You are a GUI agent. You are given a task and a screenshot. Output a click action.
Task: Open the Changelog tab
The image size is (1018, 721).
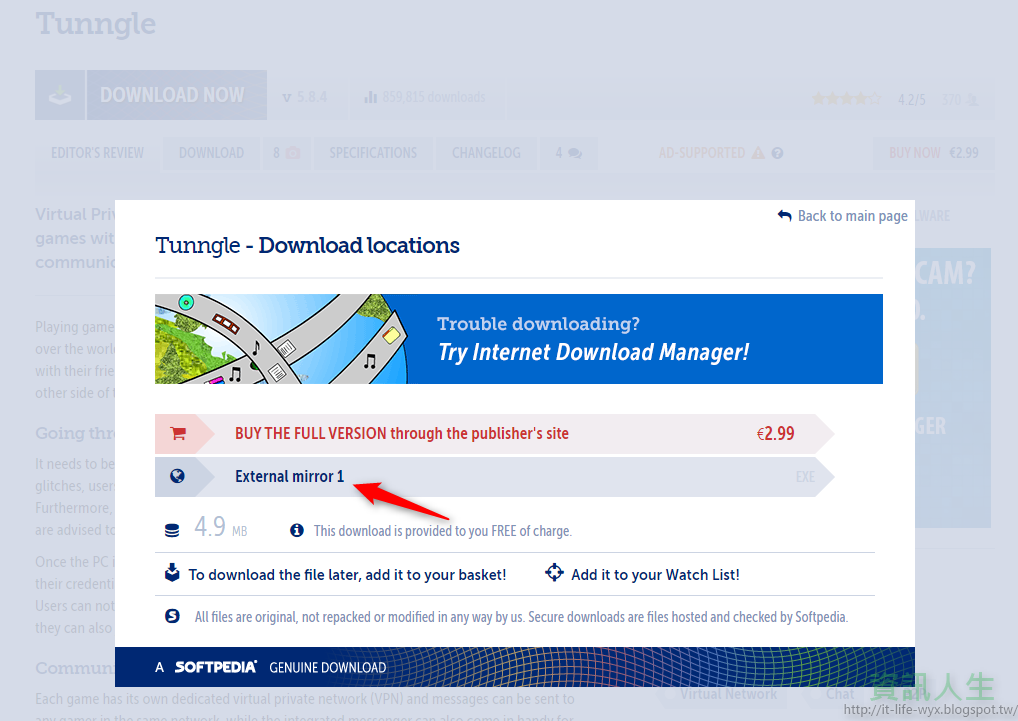(486, 153)
